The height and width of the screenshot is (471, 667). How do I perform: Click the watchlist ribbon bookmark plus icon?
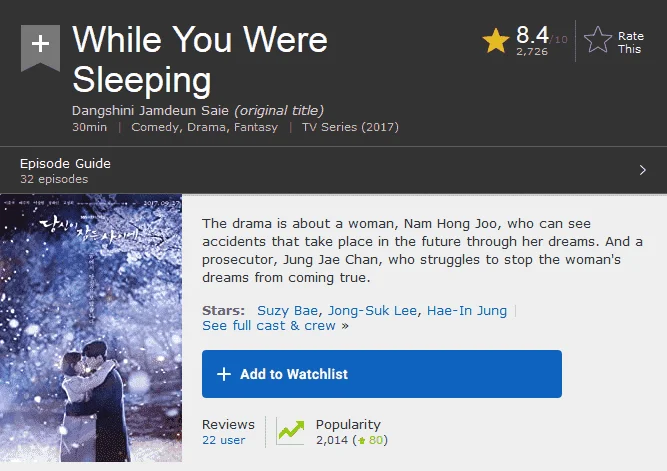tap(40, 48)
